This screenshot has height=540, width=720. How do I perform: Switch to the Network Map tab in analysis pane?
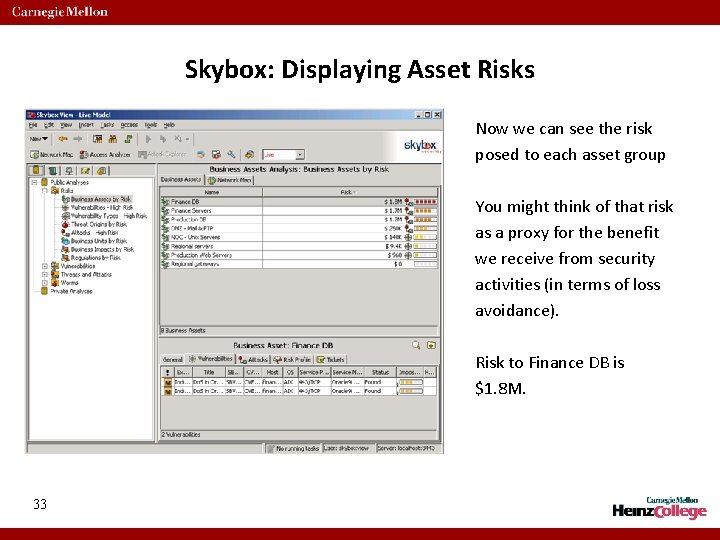(x=229, y=180)
